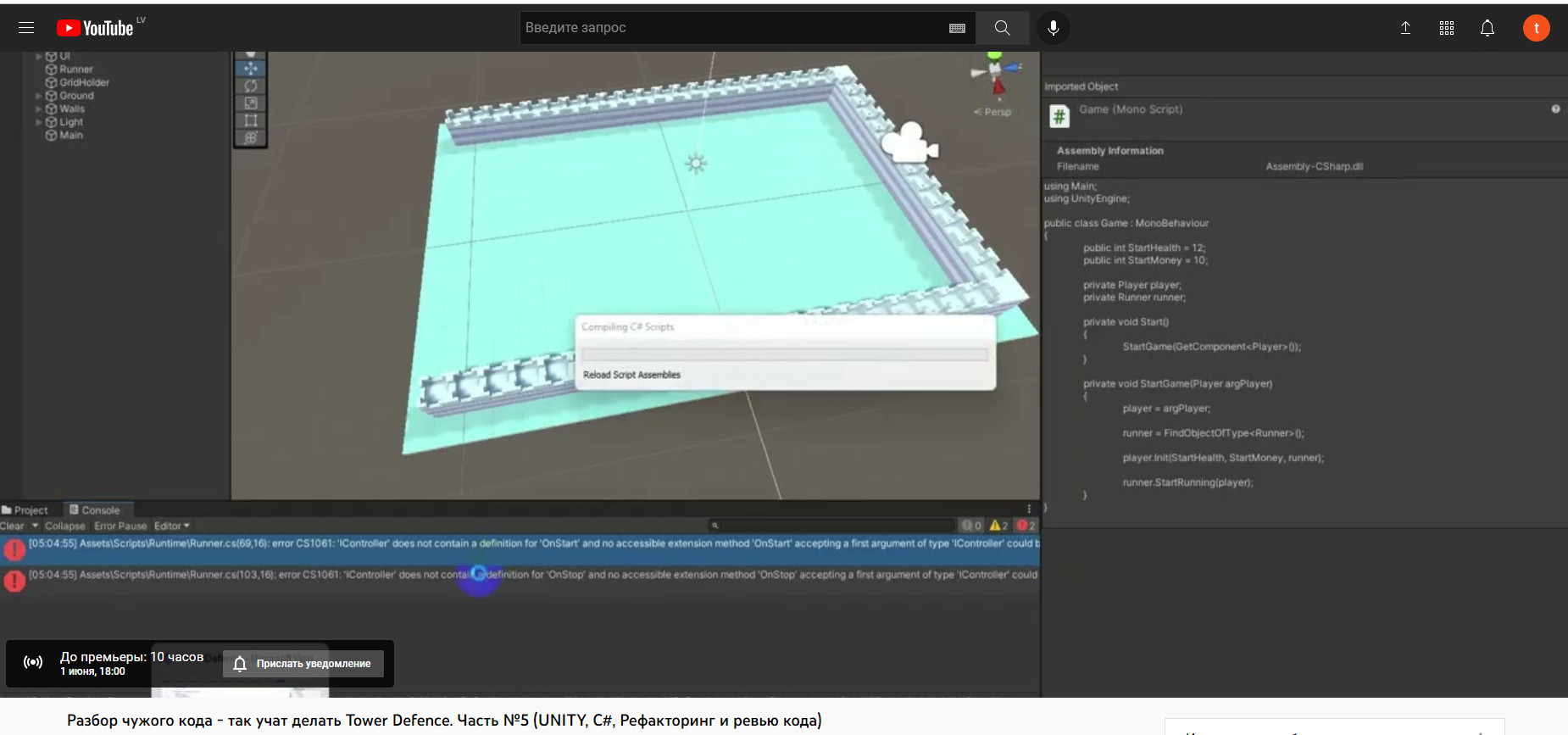Select the Move tool in scene toolbar
The width and height of the screenshot is (1568, 735).
click(x=251, y=69)
